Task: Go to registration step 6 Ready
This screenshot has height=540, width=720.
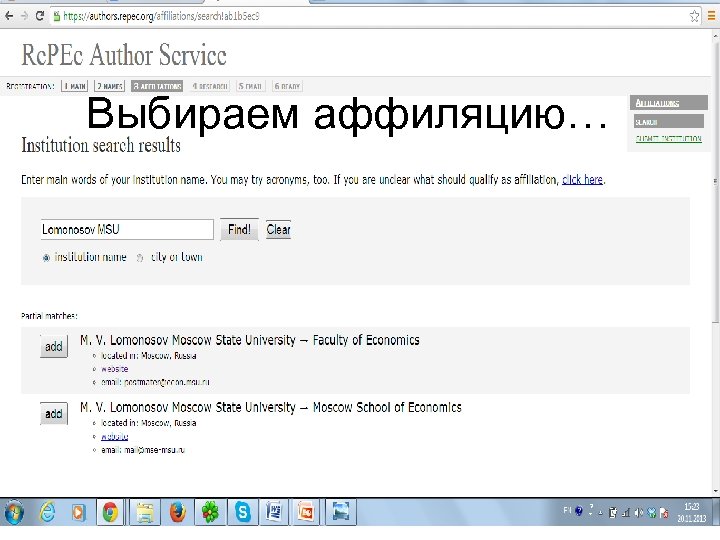Action: click(287, 86)
